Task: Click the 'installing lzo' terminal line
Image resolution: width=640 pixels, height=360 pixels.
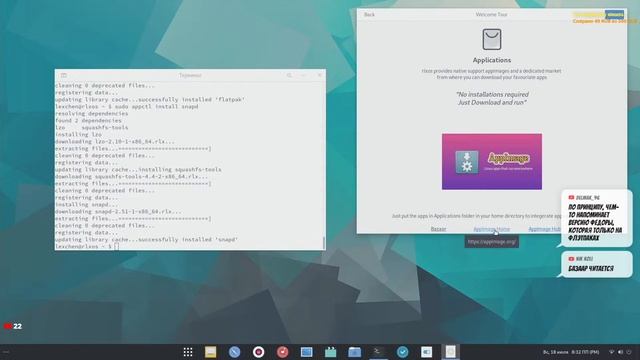Action: pos(78,135)
